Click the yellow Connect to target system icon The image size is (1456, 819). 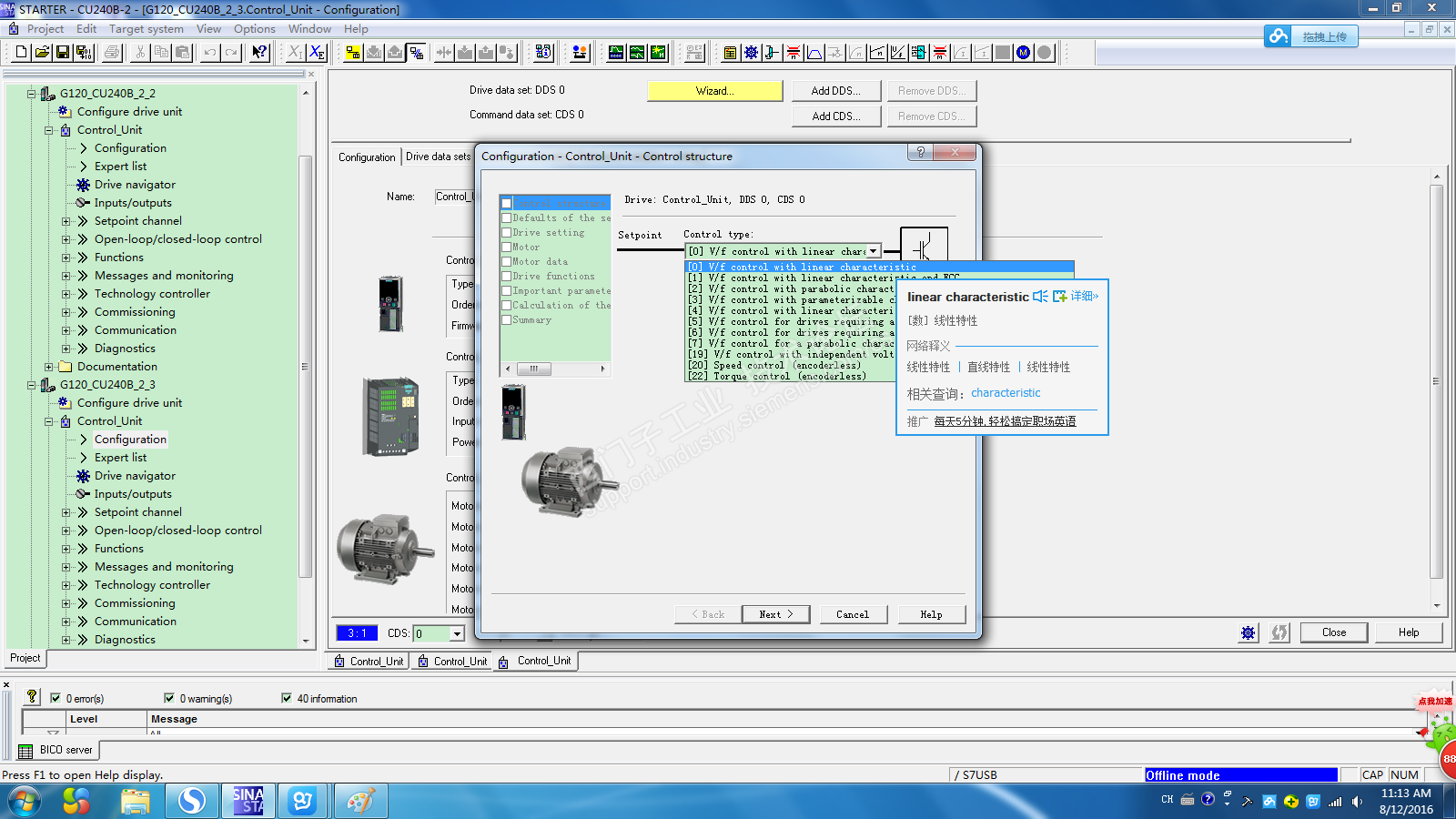point(352,53)
